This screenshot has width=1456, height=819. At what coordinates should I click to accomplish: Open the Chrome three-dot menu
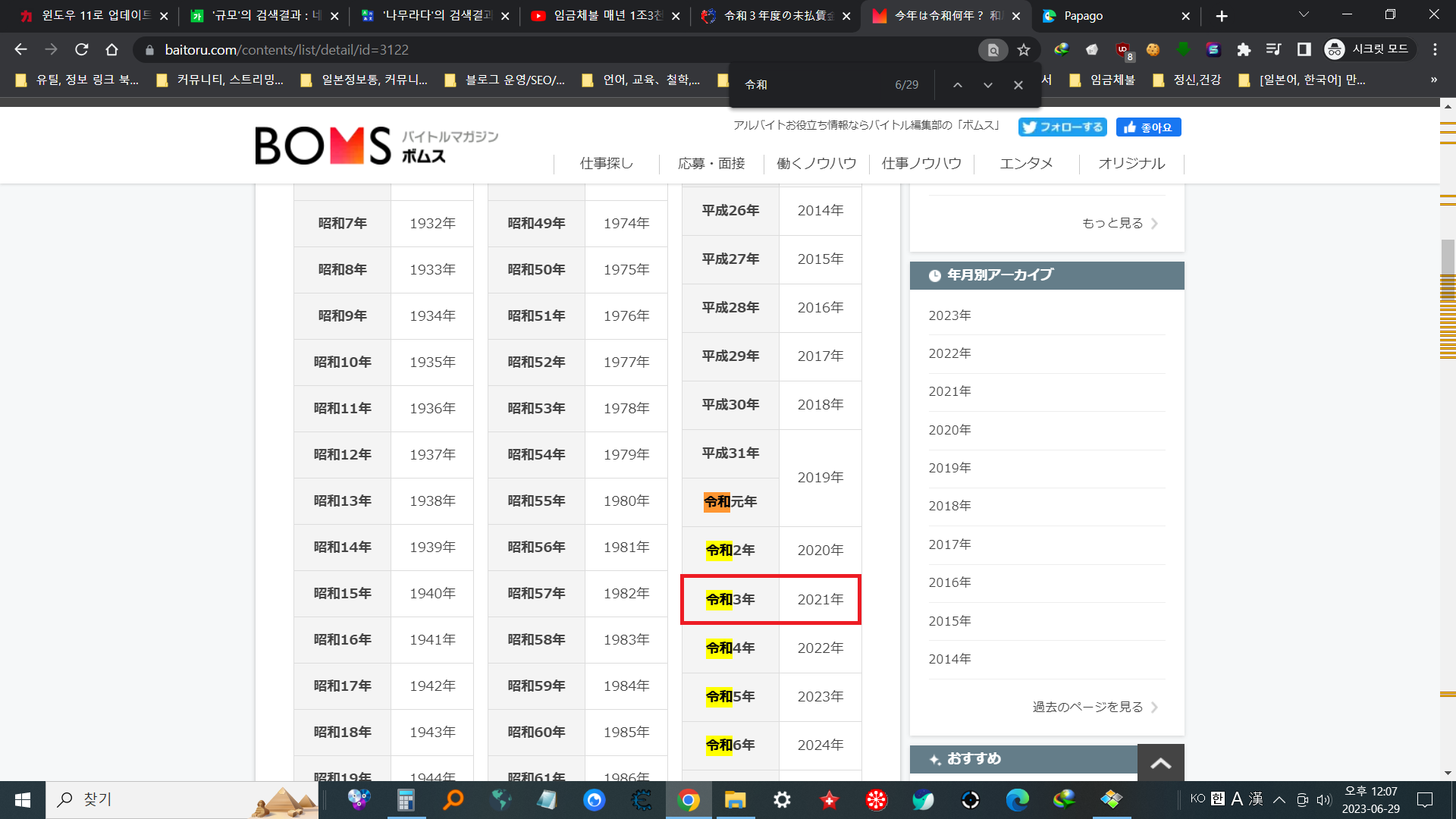click(1435, 50)
